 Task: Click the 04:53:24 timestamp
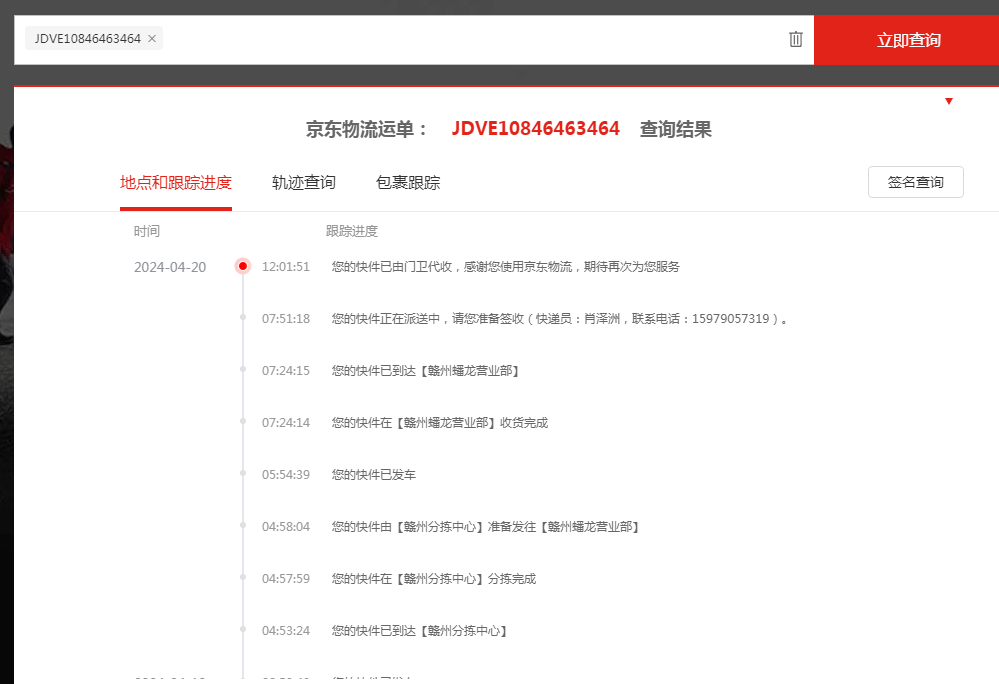coord(286,631)
